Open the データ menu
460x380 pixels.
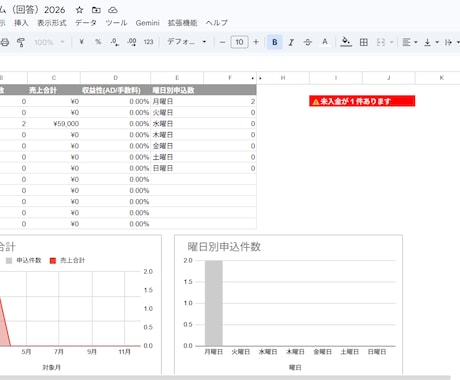[86, 23]
